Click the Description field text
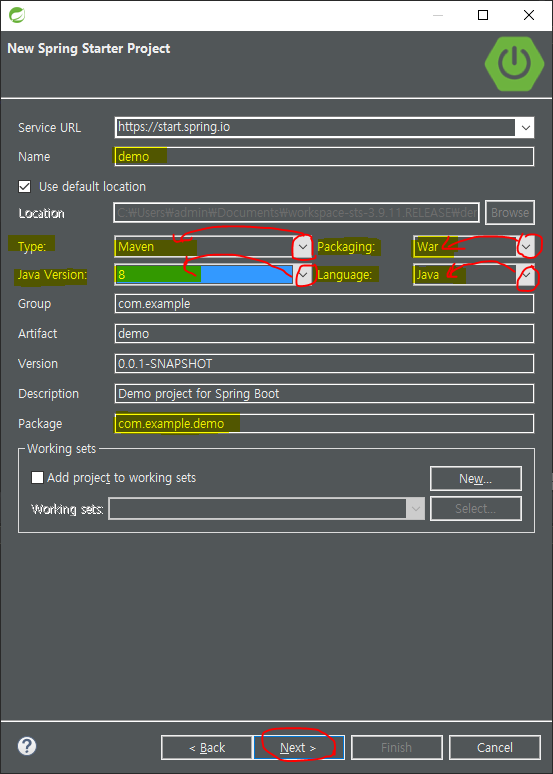 tap(324, 394)
